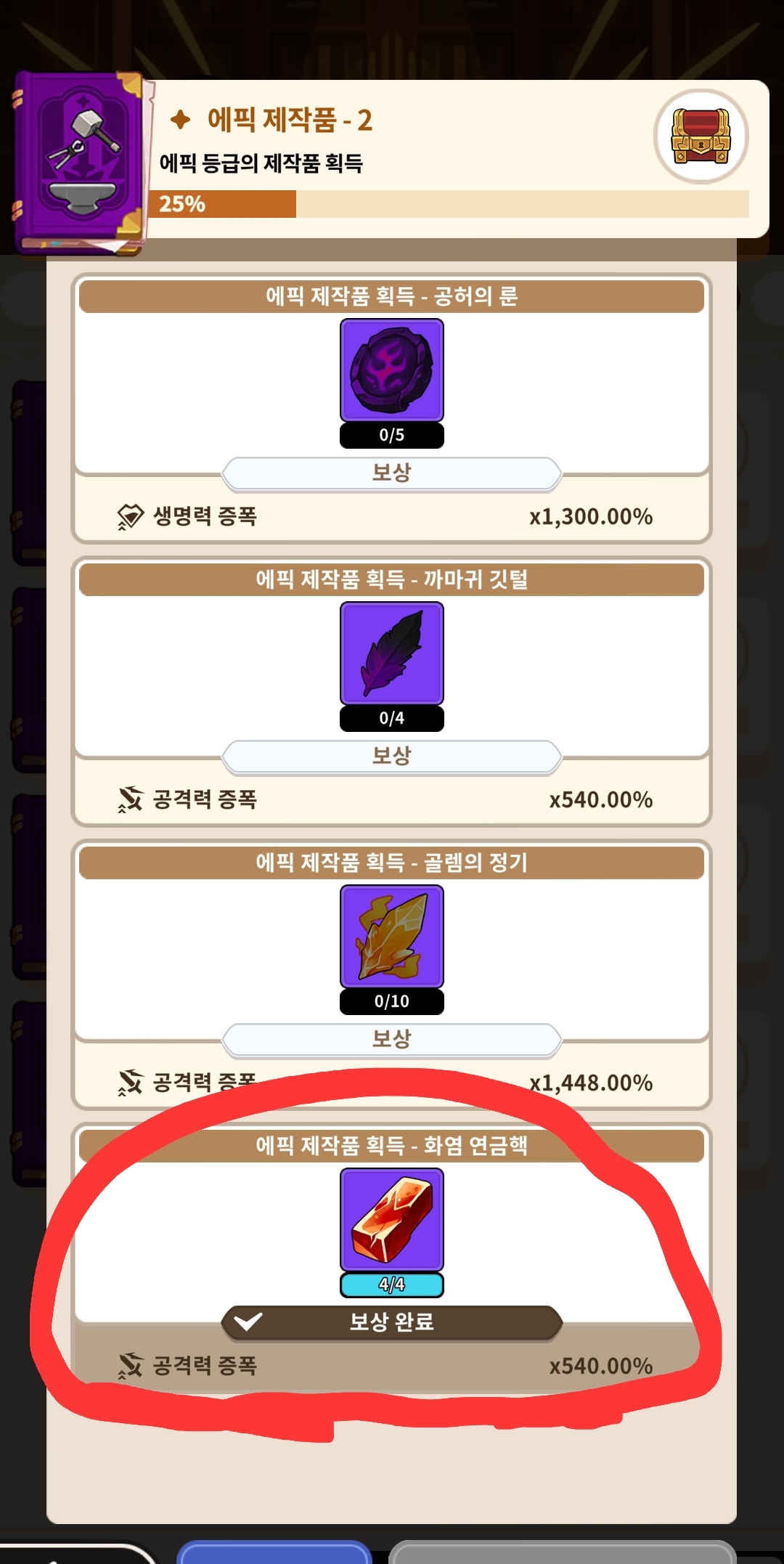The image size is (784, 1564).
Task: Select the crow feather item icon
Action: click(392, 653)
